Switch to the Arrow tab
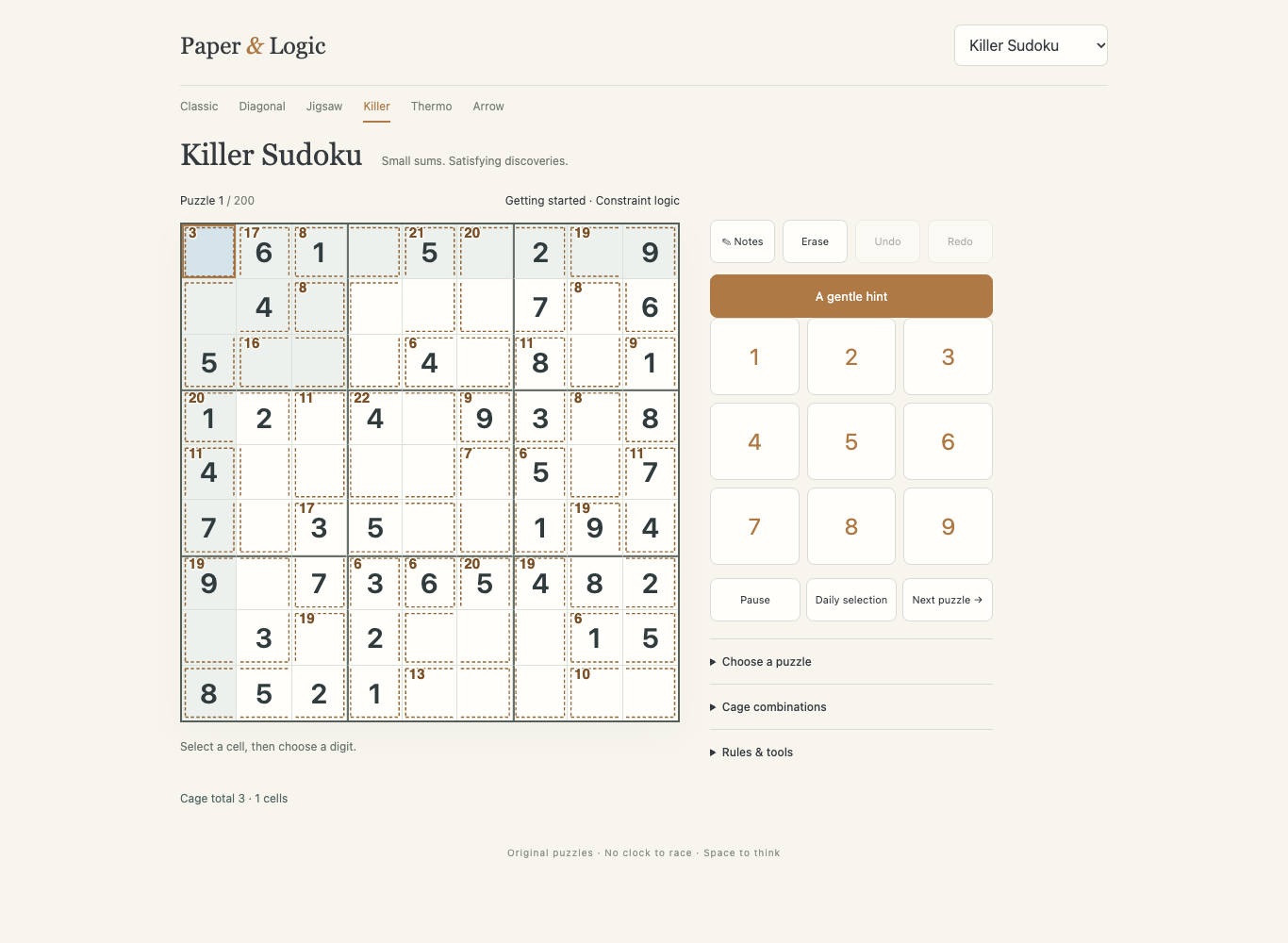Image resolution: width=1288 pixels, height=943 pixels. point(488,107)
